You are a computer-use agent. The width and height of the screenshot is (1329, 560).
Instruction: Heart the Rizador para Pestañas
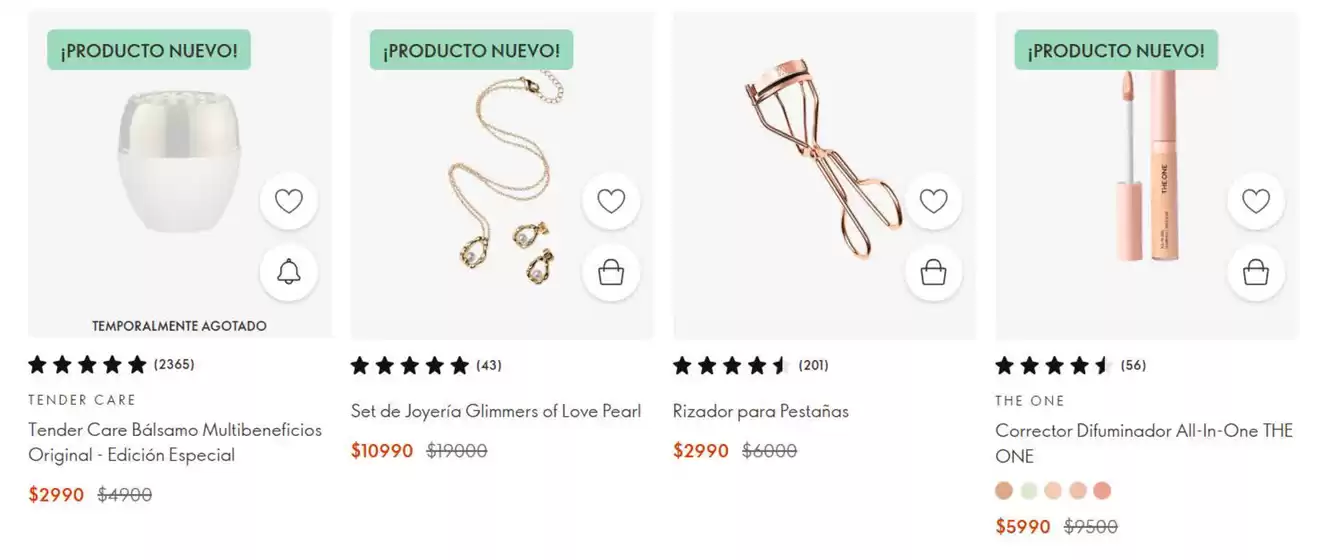933,201
